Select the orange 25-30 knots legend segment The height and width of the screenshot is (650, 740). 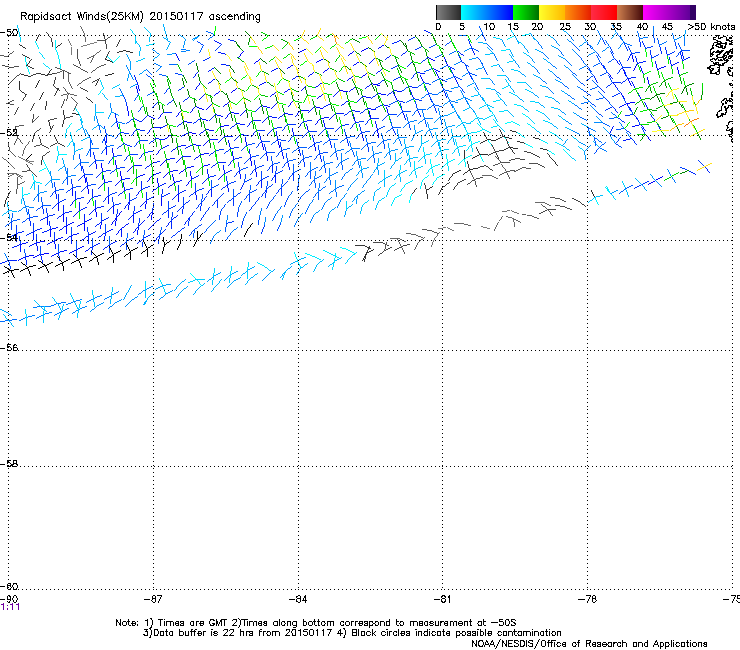point(578,12)
